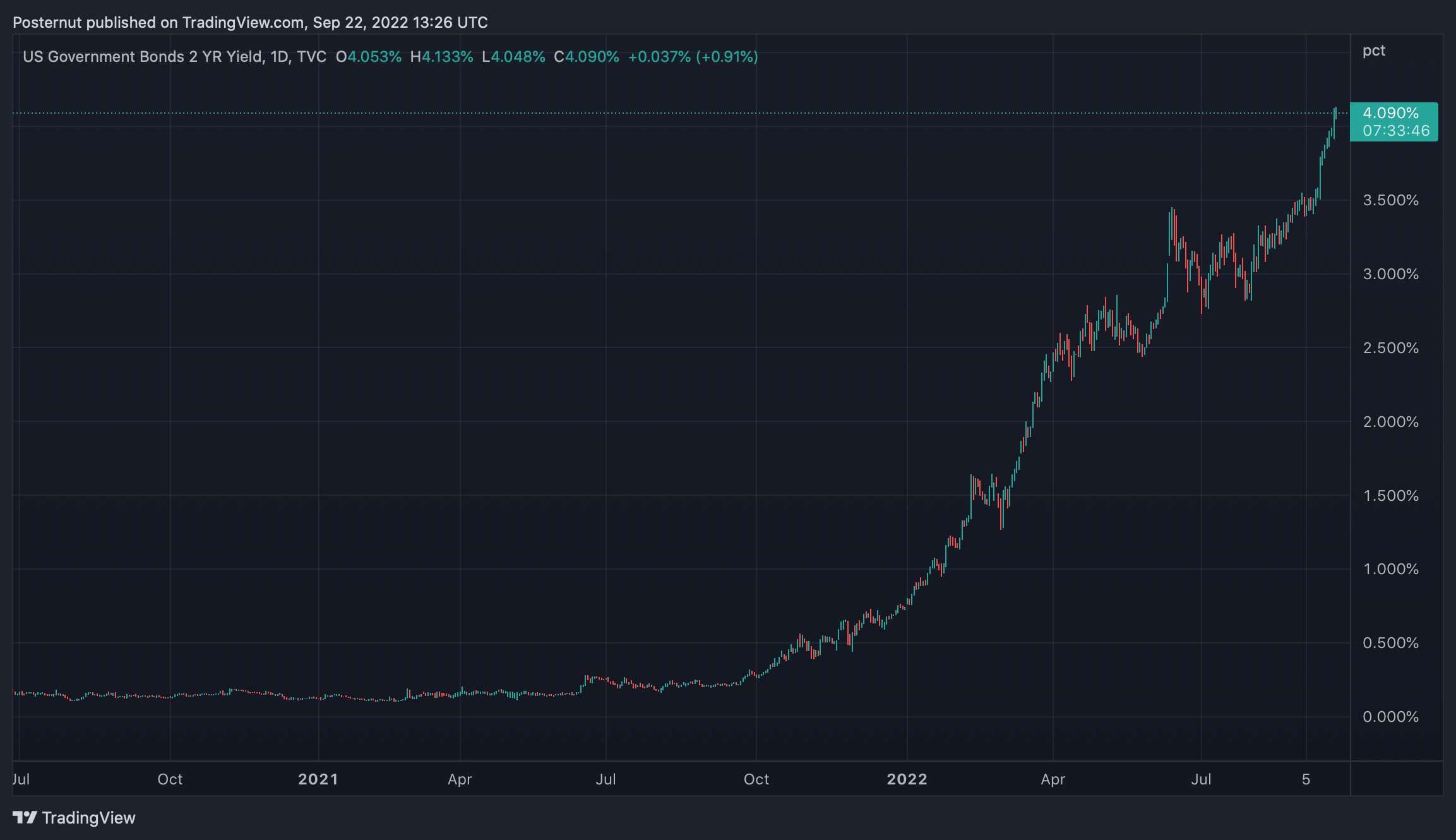
Task: Click the open value 4.053%
Action: 374,57
